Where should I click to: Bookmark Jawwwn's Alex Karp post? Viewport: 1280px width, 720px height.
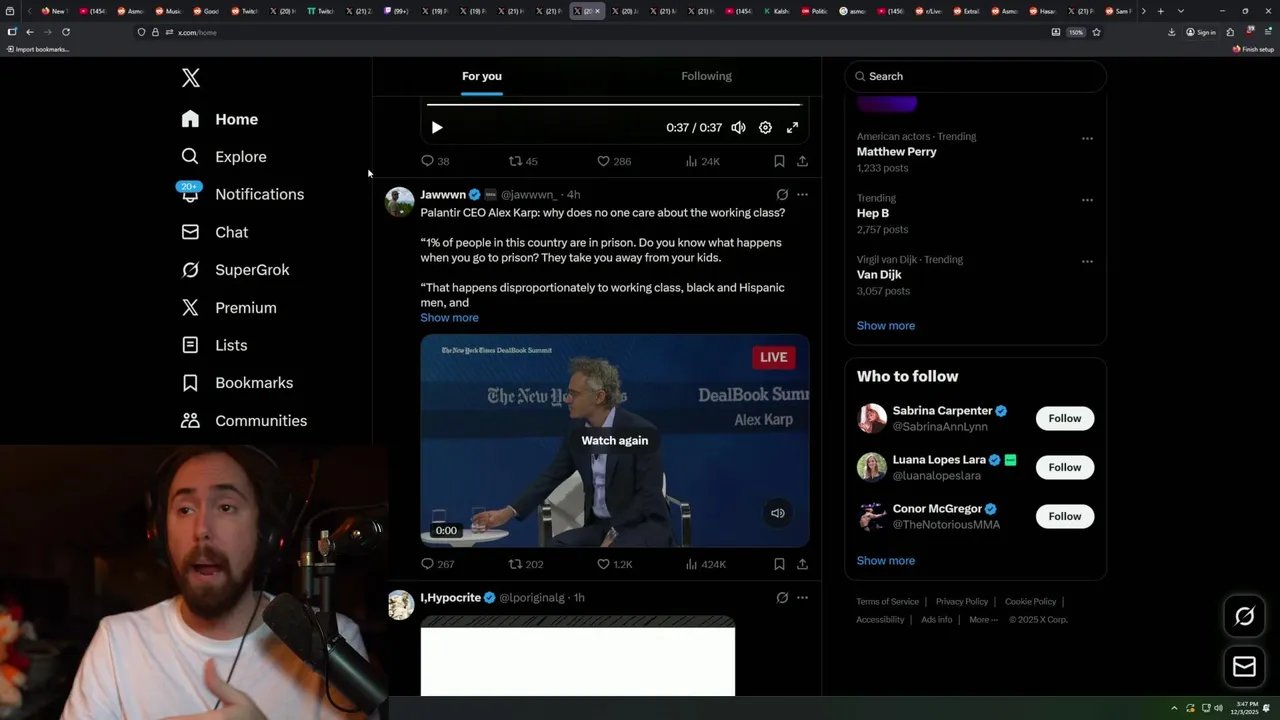[x=779, y=565]
